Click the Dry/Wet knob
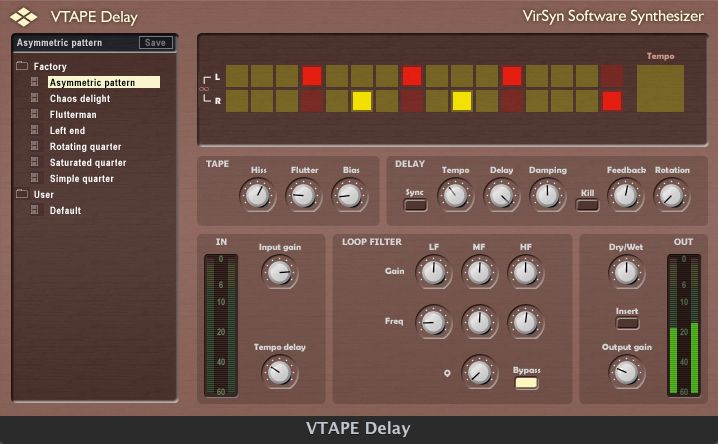The width and height of the screenshot is (718, 444). pyautogui.click(x=626, y=272)
